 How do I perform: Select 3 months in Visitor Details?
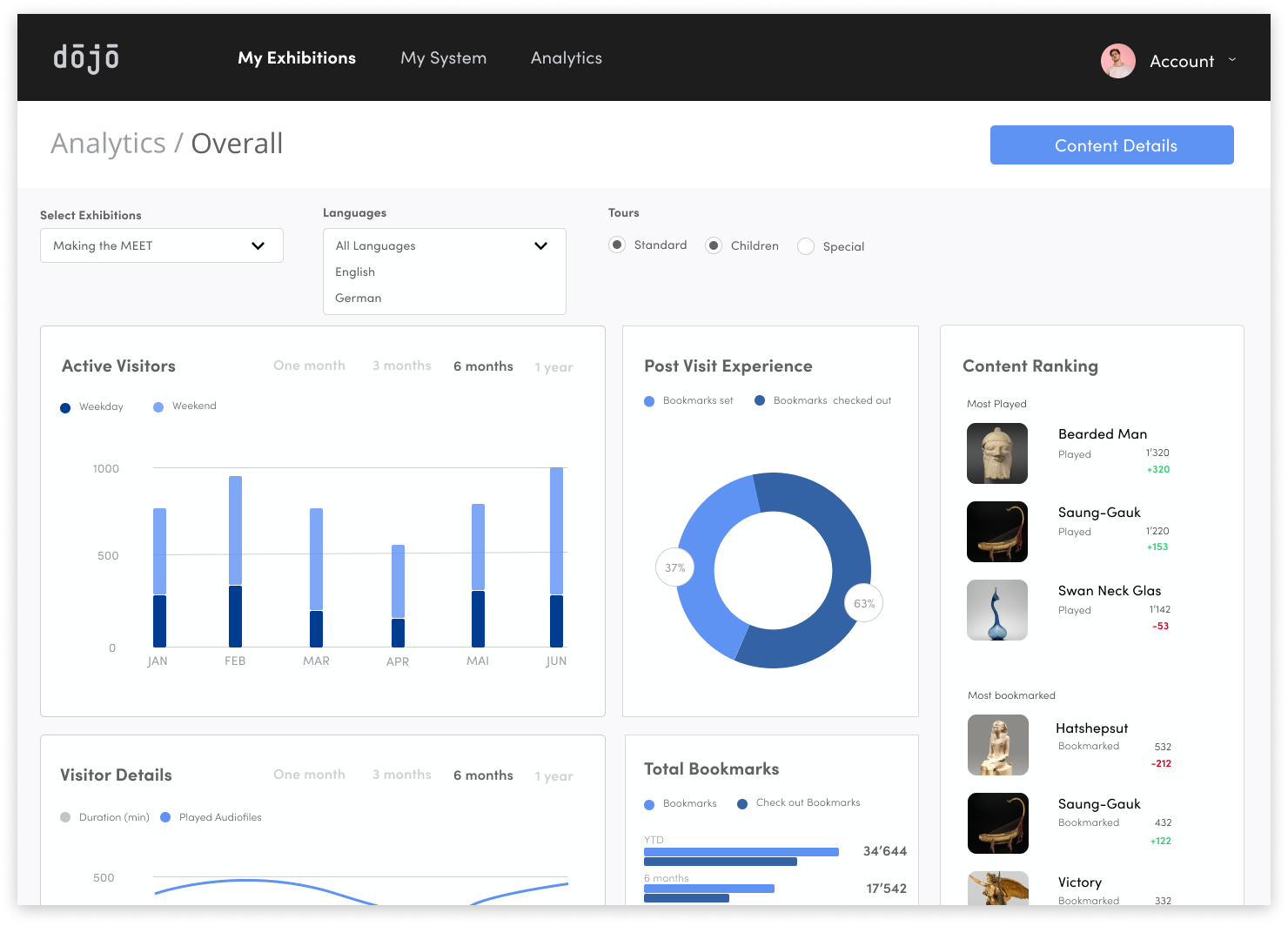click(402, 775)
